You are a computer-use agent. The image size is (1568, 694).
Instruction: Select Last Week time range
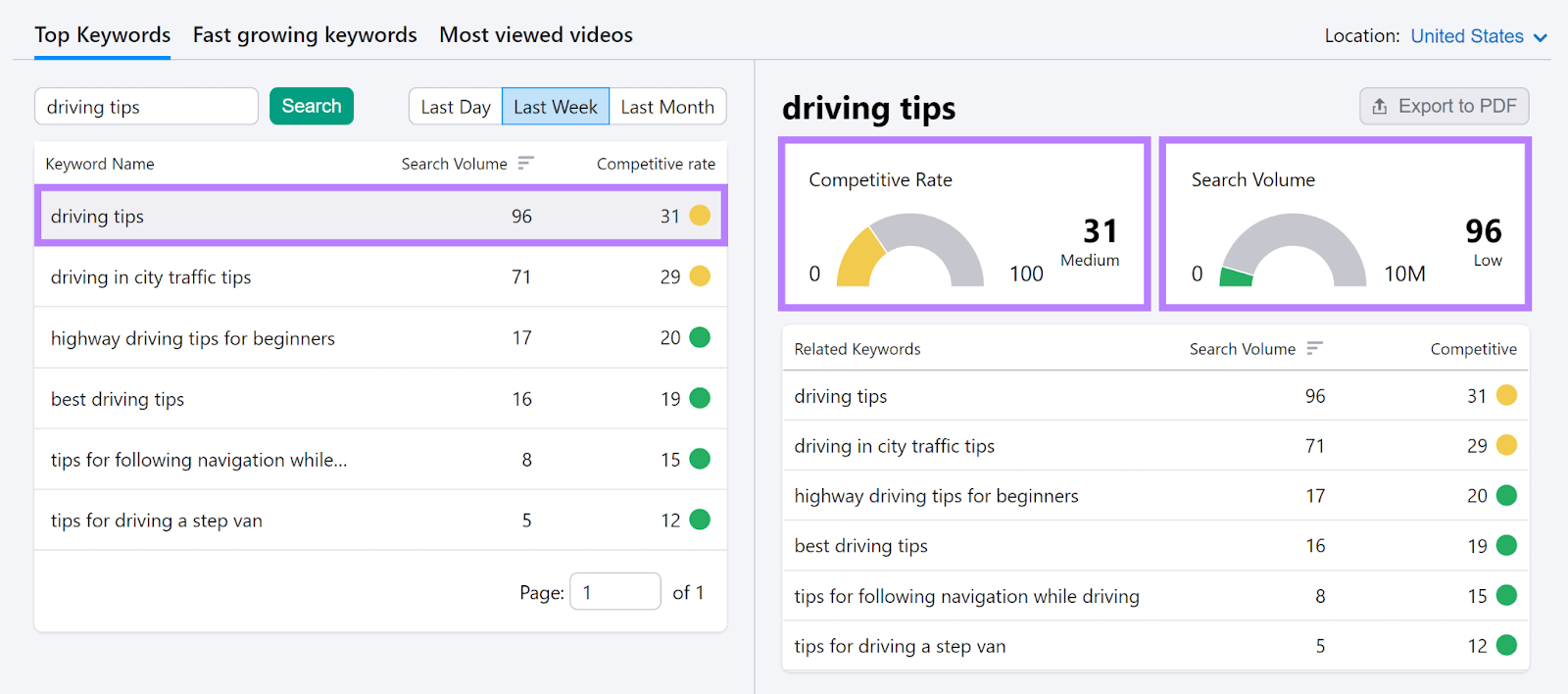tap(556, 107)
